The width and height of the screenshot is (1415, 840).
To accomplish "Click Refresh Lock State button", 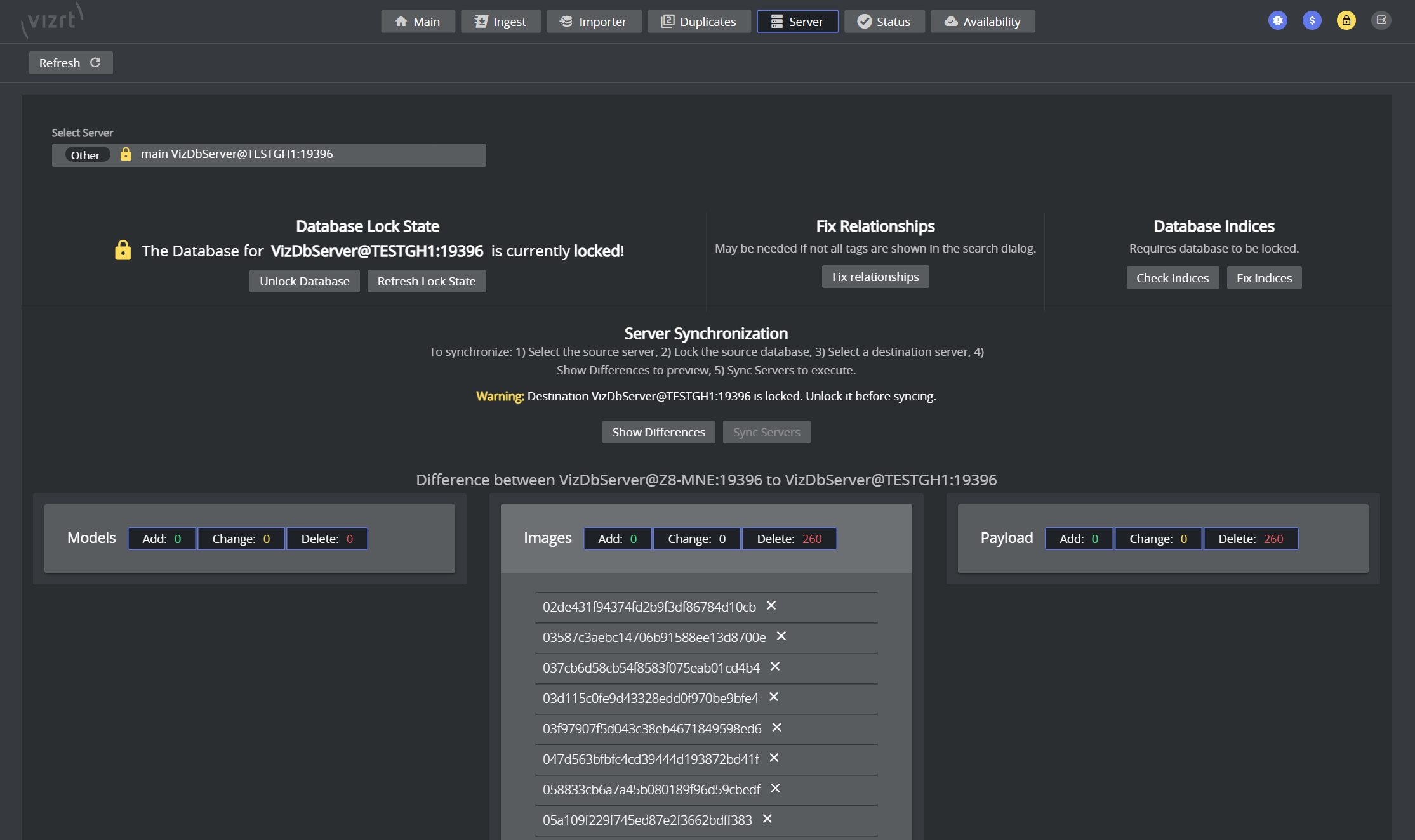I will pyautogui.click(x=427, y=281).
